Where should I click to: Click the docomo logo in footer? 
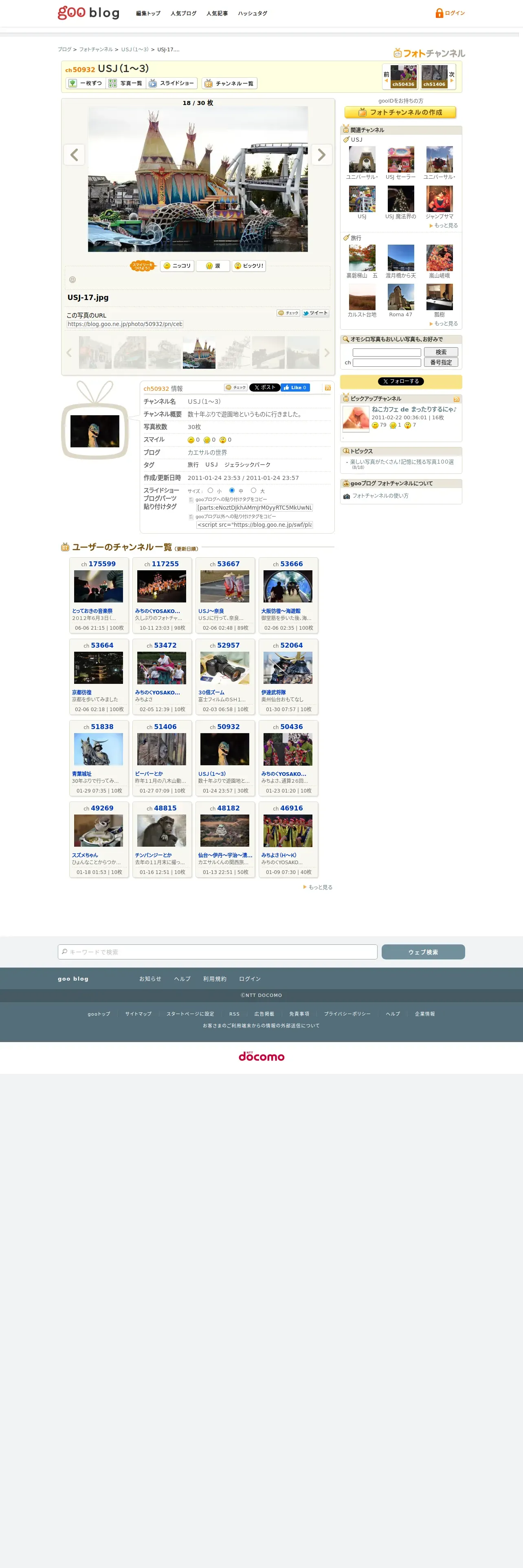tap(261, 1056)
